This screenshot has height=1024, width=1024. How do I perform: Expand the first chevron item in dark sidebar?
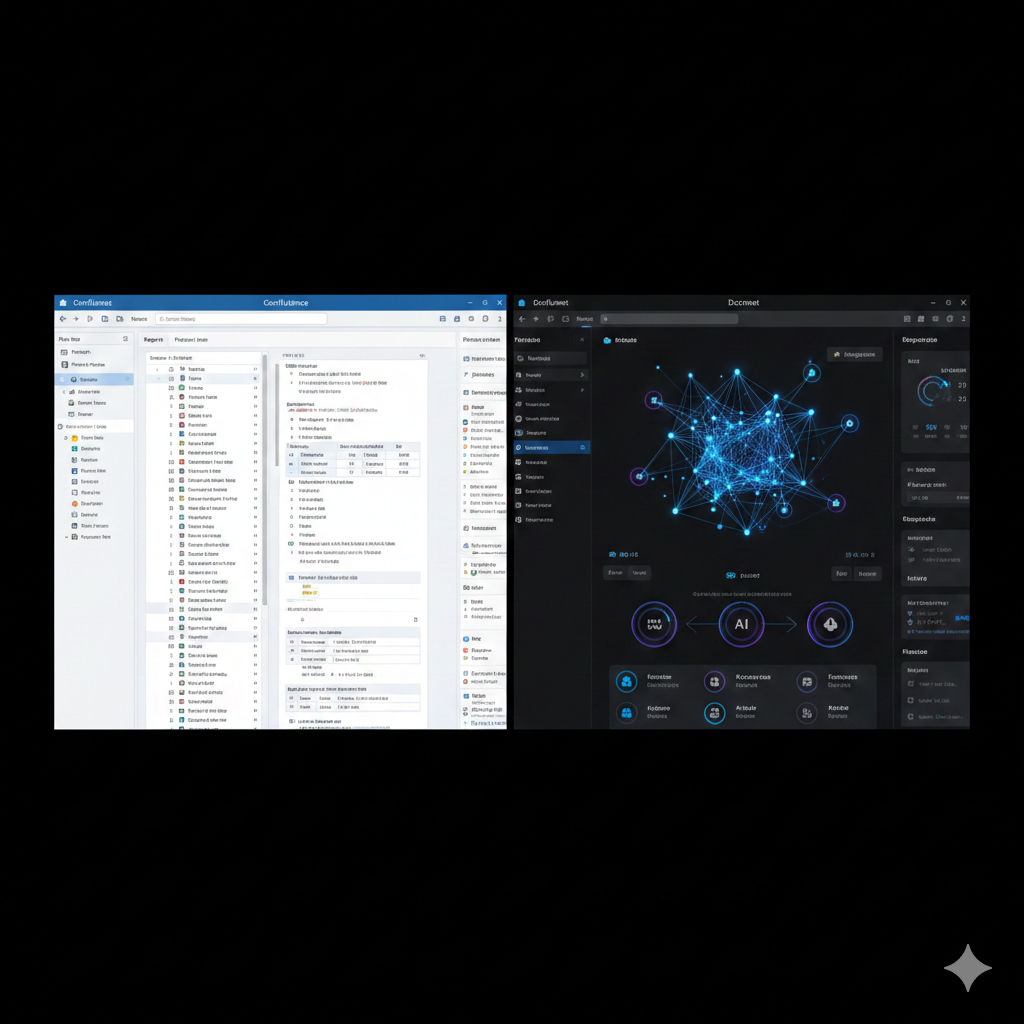pyautogui.click(x=583, y=374)
